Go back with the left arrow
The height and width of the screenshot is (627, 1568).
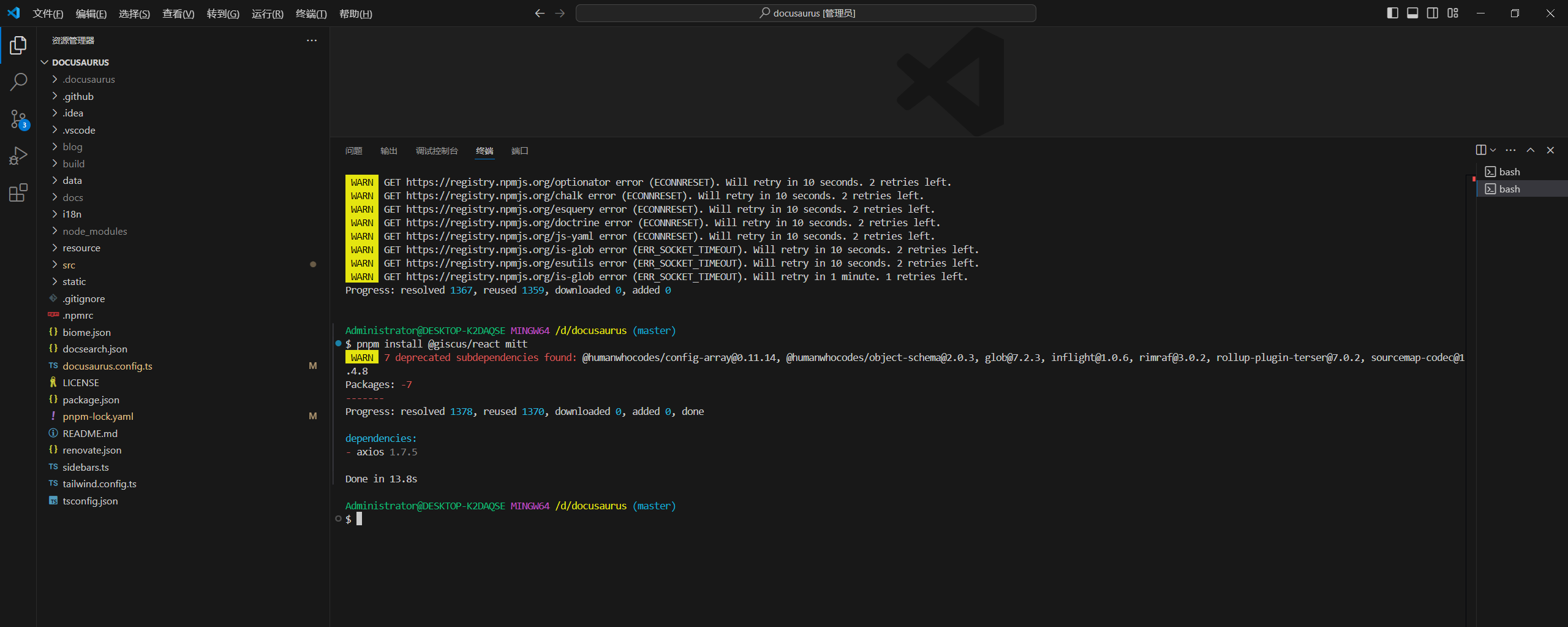pos(540,13)
